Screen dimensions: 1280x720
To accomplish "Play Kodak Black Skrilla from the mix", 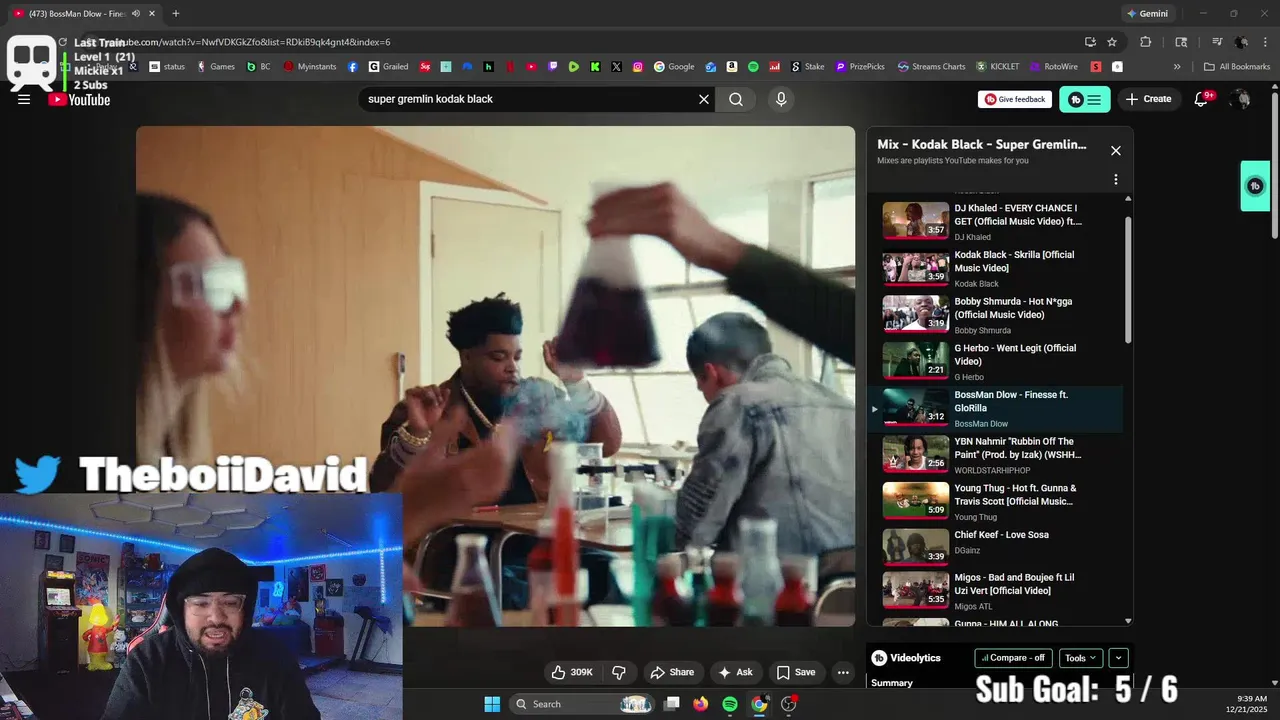I will click(1000, 268).
